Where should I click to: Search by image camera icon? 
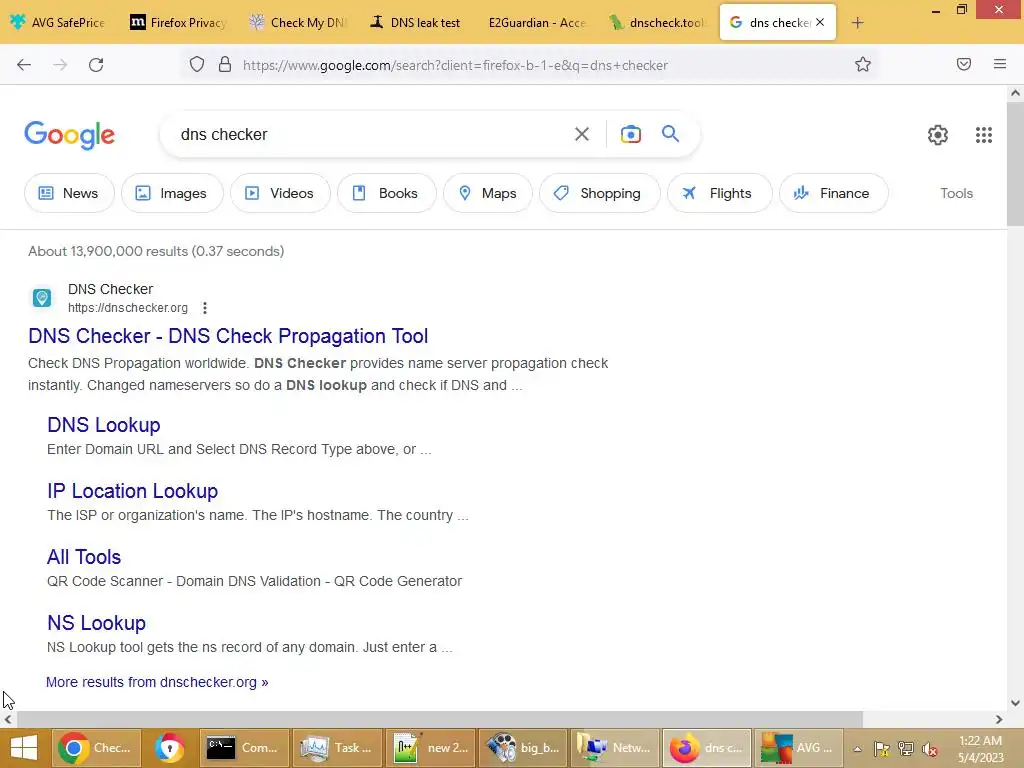pos(630,135)
